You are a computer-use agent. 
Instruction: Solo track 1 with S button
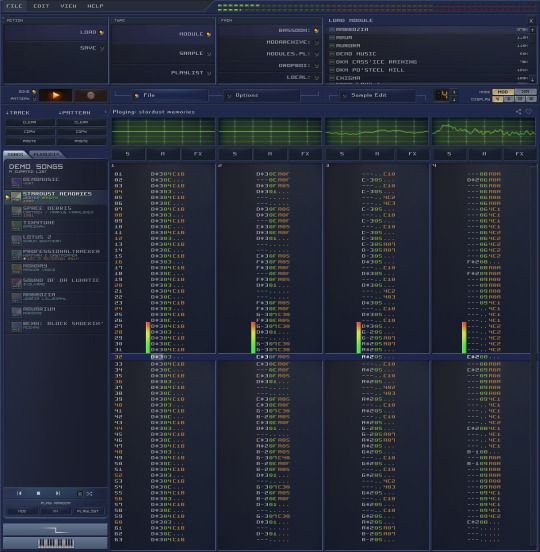pos(128,154)
